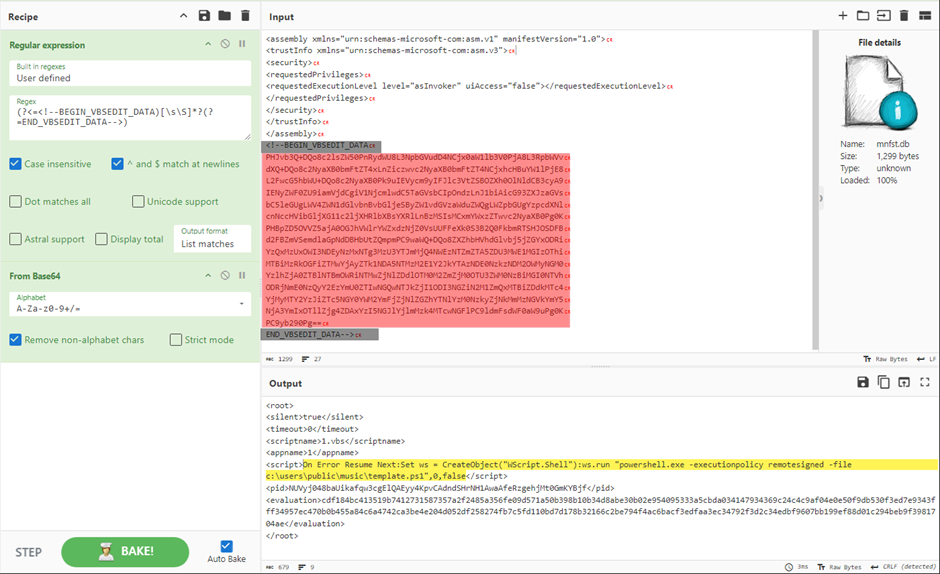
Task: Click the From Base64 operation title
Action: [x=35, y=276]
